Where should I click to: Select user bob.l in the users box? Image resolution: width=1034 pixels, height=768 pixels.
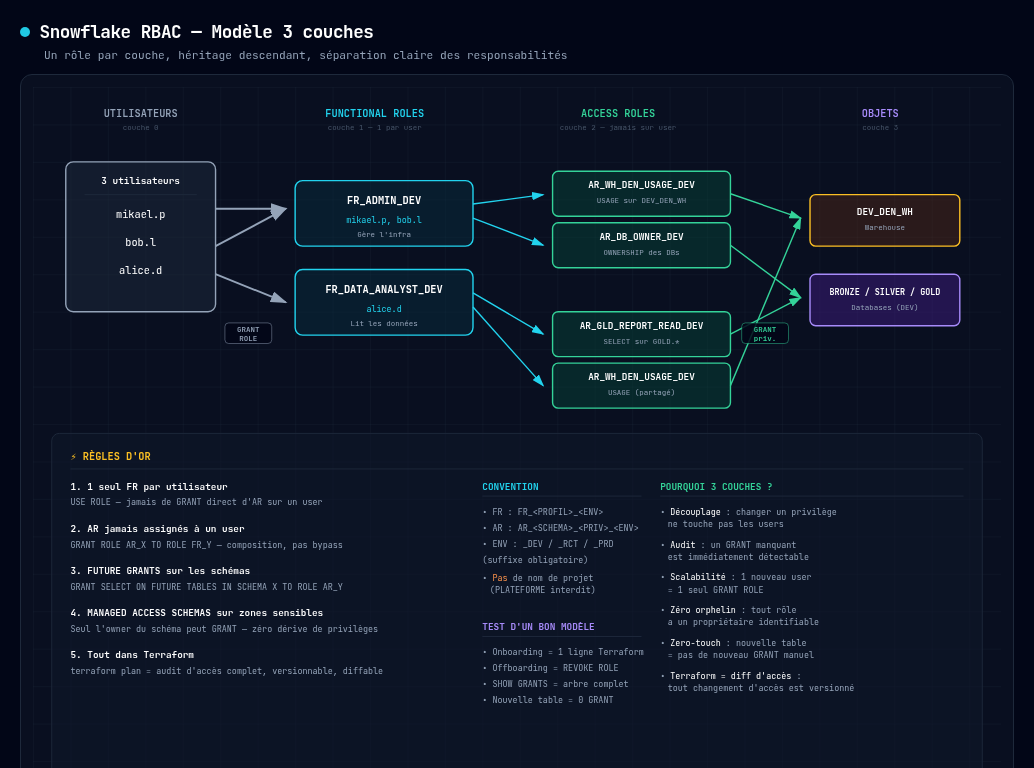point(140,243)
